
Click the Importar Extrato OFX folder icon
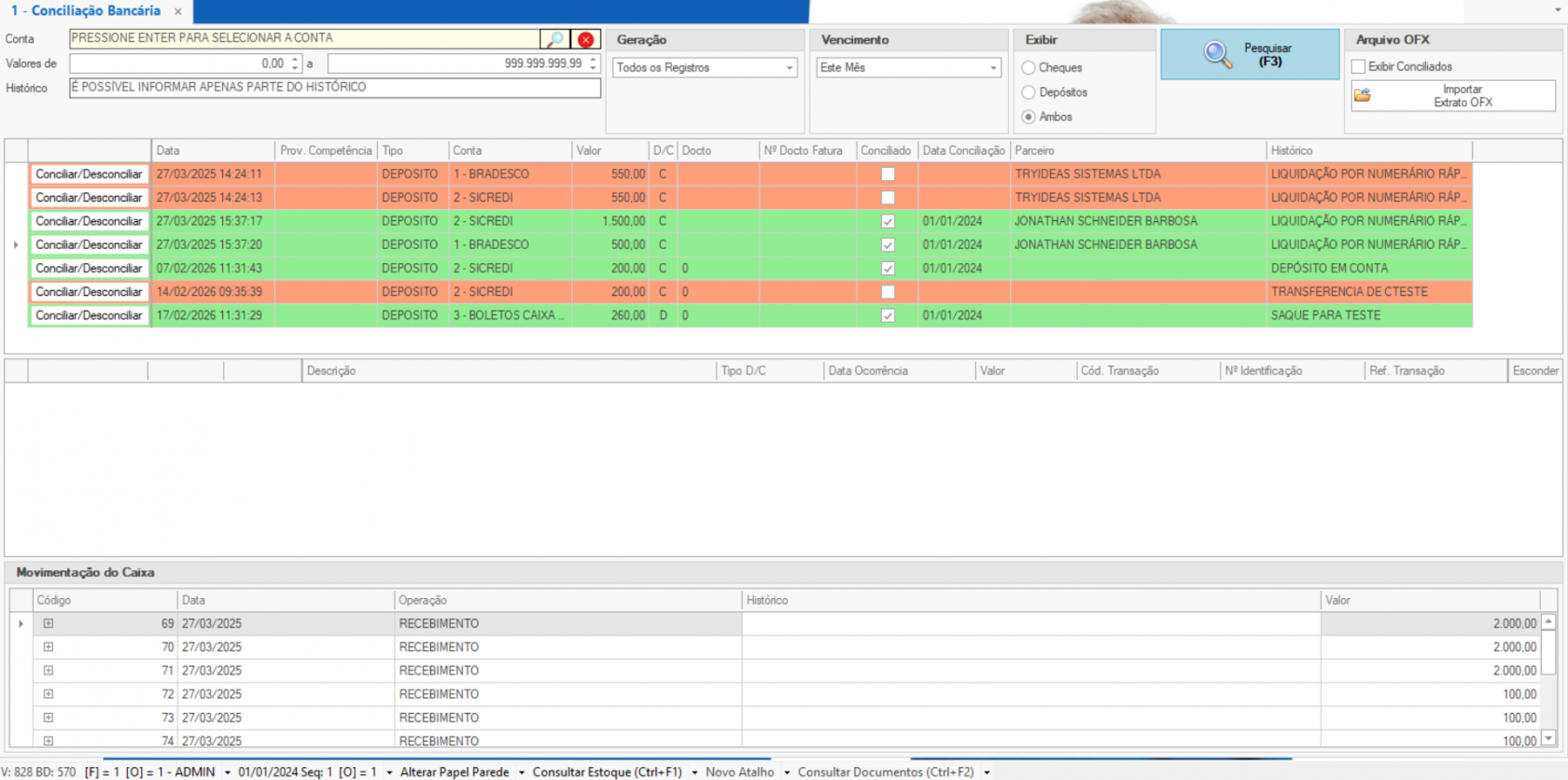pyautogui.click(x=1363, y=95)
